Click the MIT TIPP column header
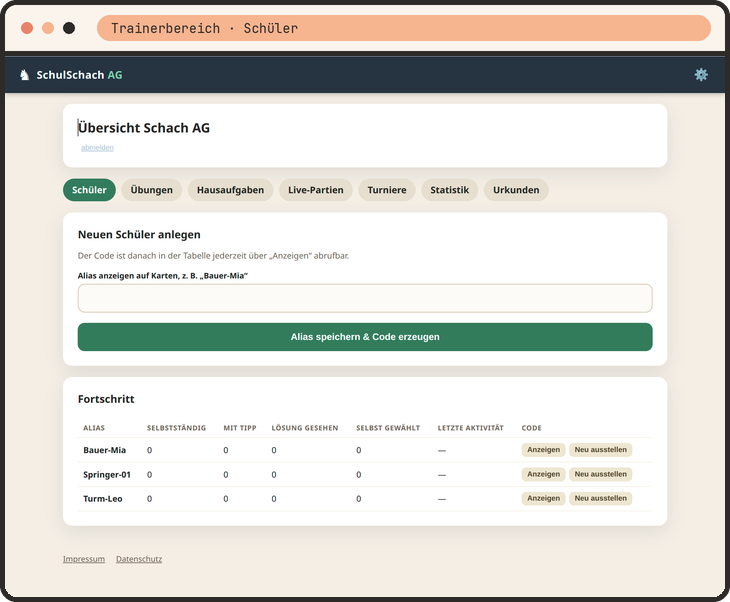Image resolution: width=730 pixels, height=602 pixels. point(240,428)
